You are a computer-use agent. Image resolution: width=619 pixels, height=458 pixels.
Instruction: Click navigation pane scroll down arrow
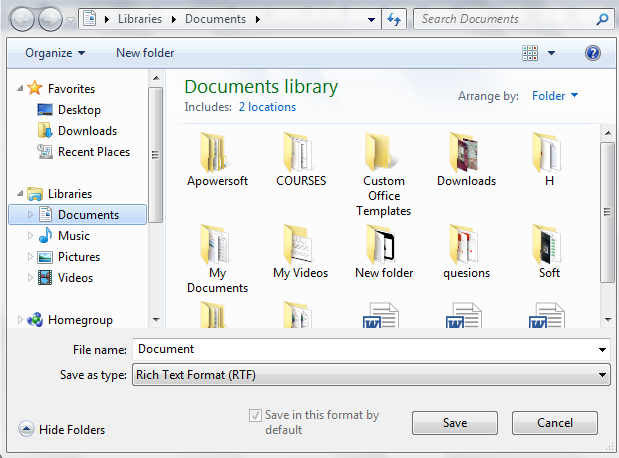(156, 319)
